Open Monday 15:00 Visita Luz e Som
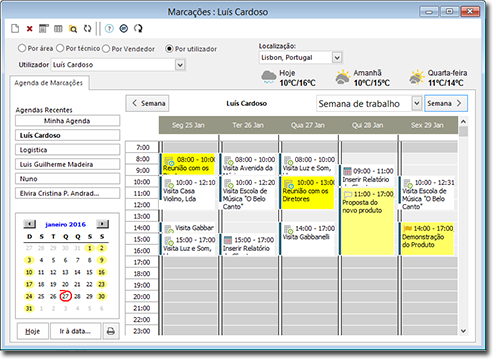Image resolution: width=496 pixels, height=363 pixels. coord(188,244)
